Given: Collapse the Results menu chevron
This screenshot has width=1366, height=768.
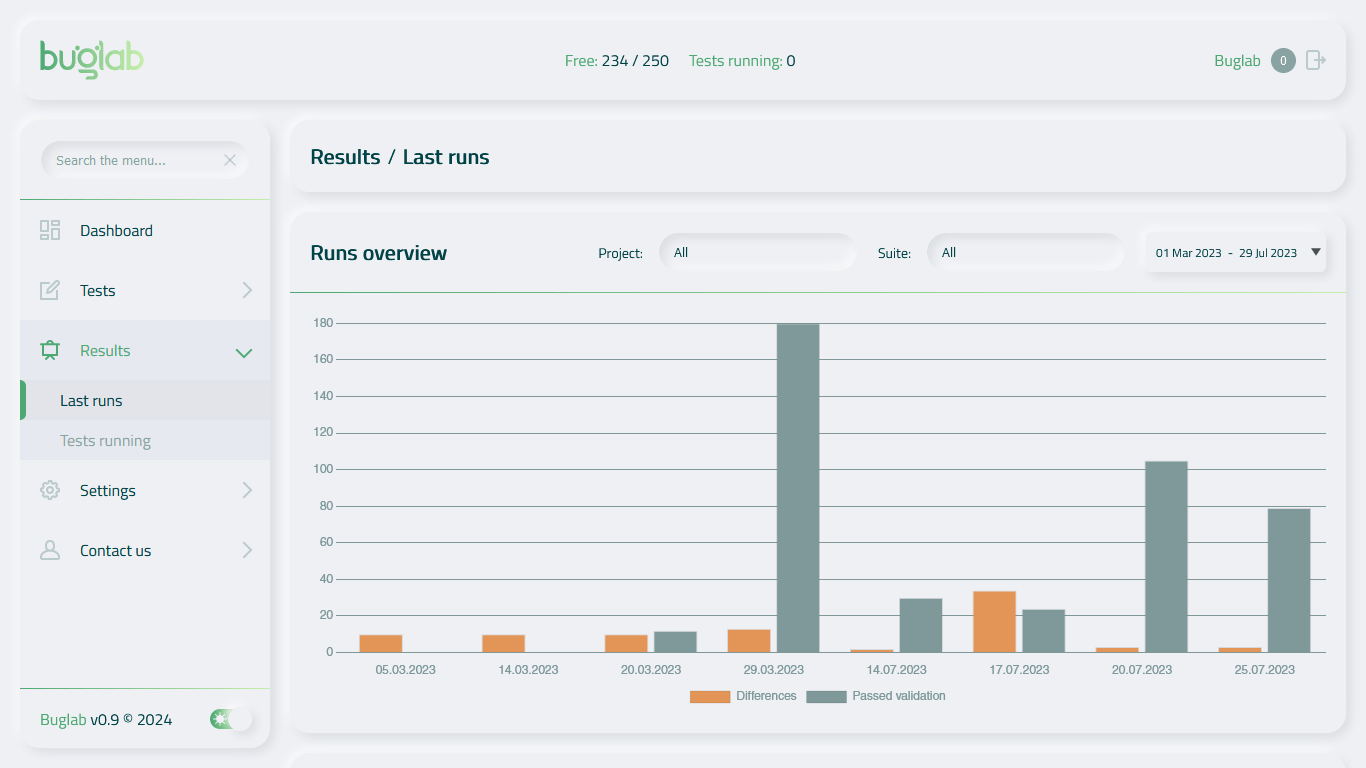Looking at the screenshot, I should (x=243, y=352).
